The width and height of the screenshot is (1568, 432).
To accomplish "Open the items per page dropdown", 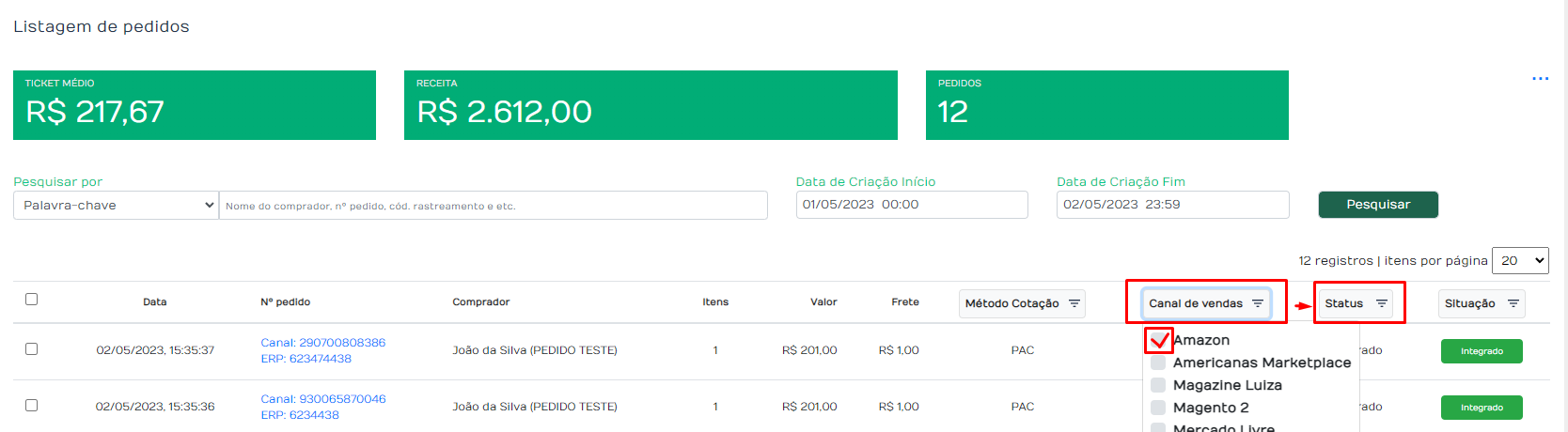I will [1520, 260].
